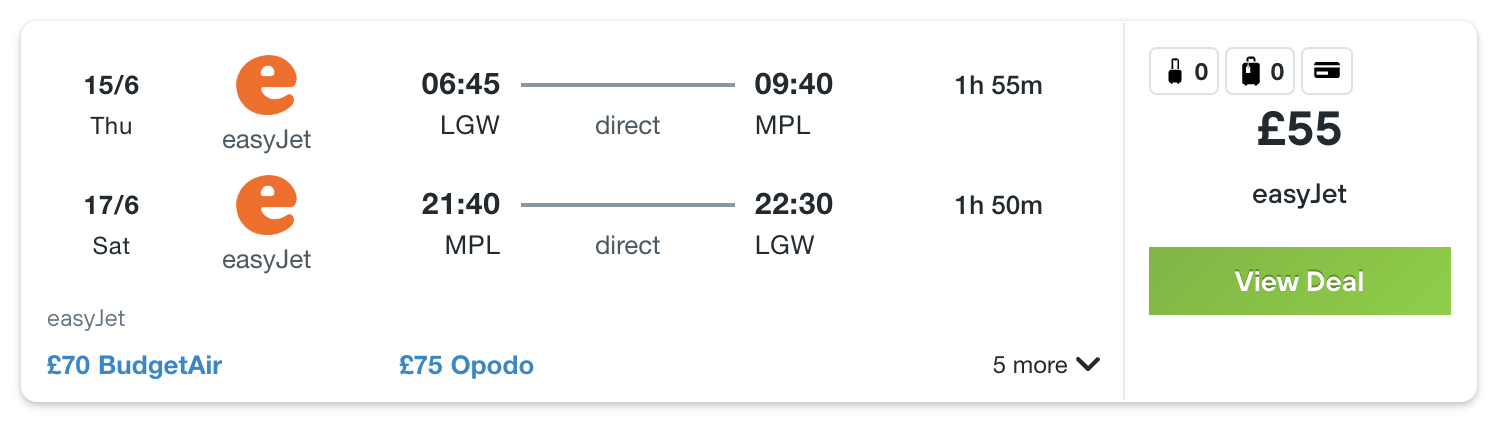Click the outbound 1h 55m duration
This screenshot has width=1494, height=424.
[x=999, y=86]
